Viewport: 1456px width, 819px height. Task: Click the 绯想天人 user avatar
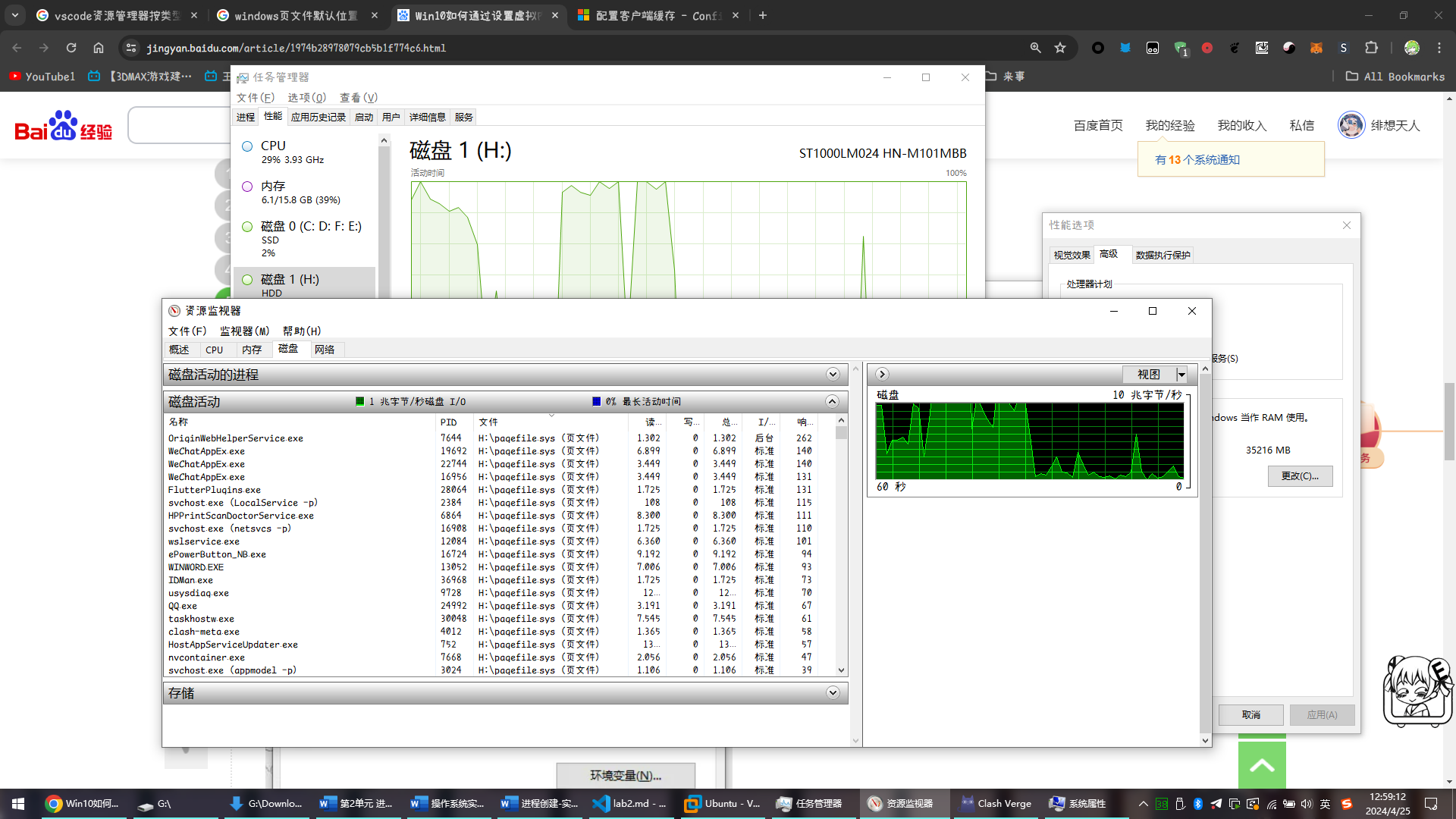point(1351,125)
